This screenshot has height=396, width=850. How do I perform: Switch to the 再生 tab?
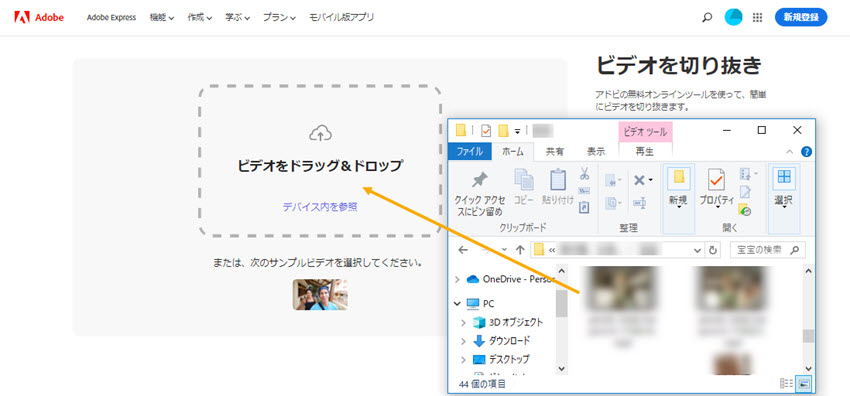point(645,152)
